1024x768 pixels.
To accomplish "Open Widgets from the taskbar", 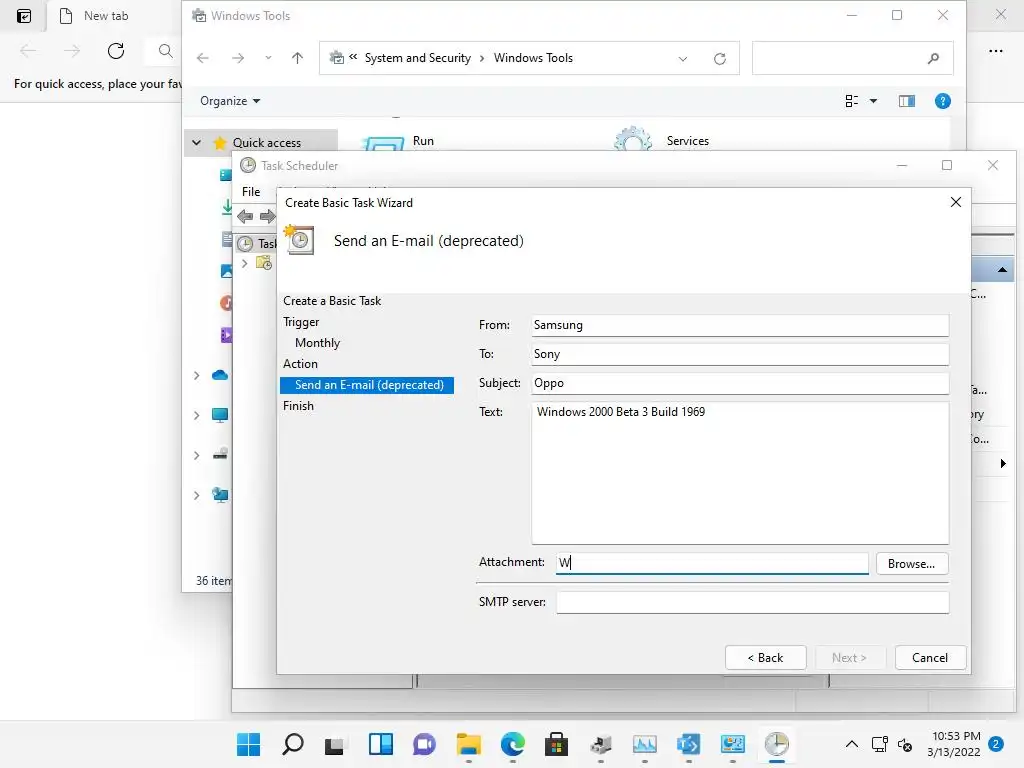I will pos(381,744).
